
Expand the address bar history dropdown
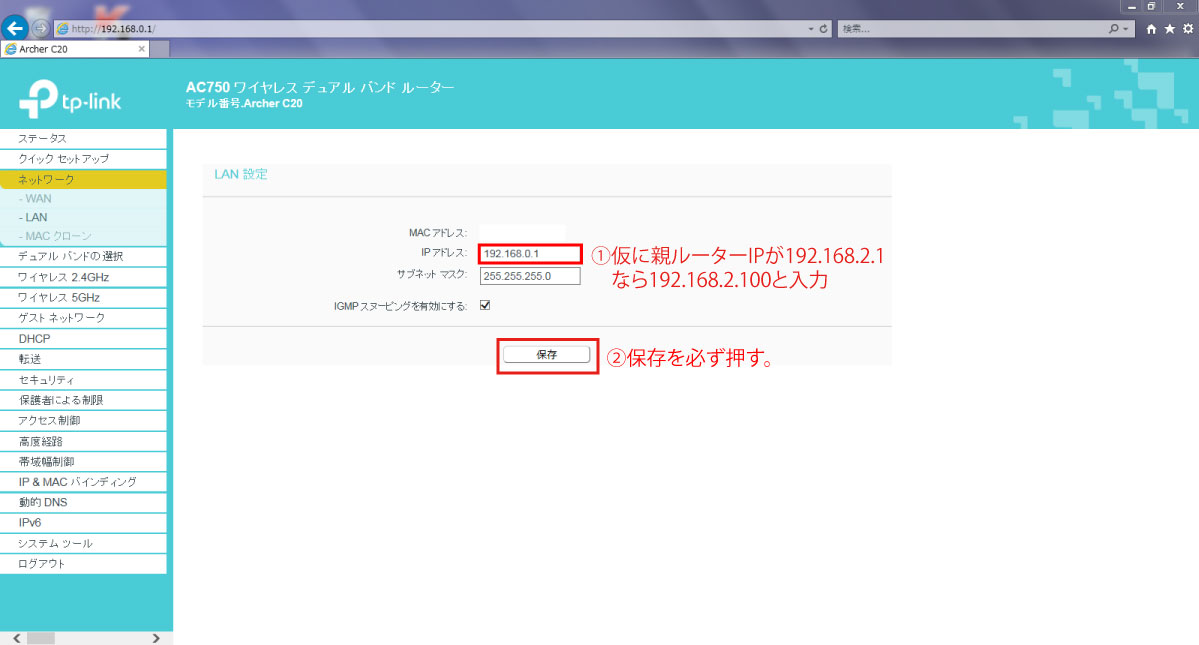(x=811, y=29)
